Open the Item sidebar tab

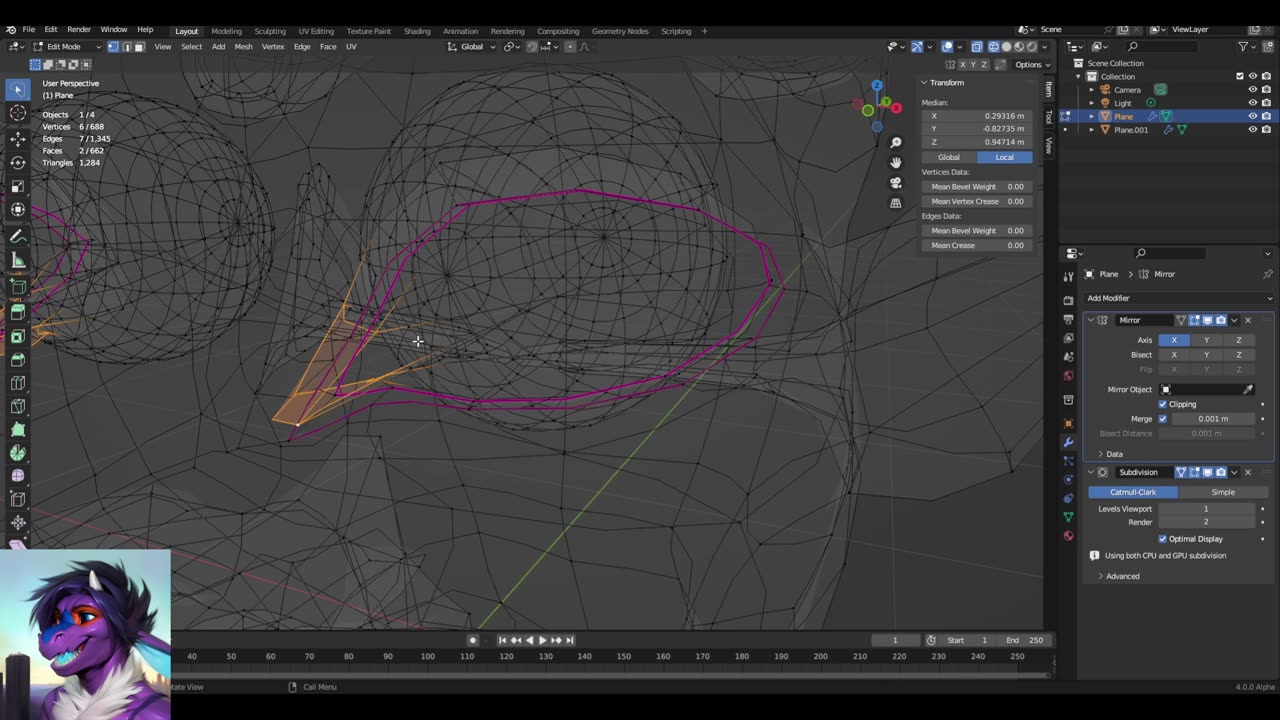pyautogui.click(x=1048, y=89)
